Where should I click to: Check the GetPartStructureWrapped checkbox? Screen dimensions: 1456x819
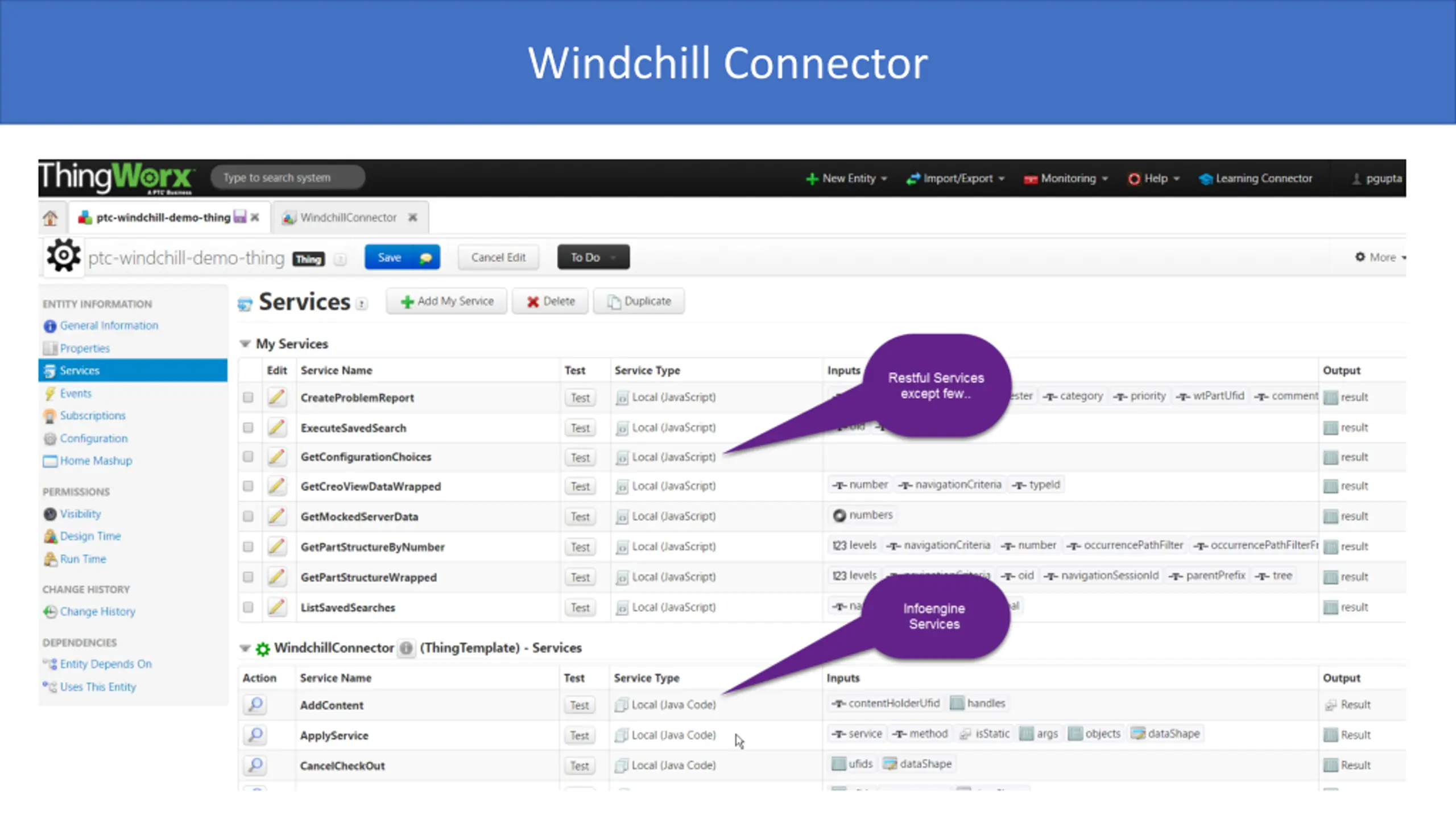[x=248, y=577]
